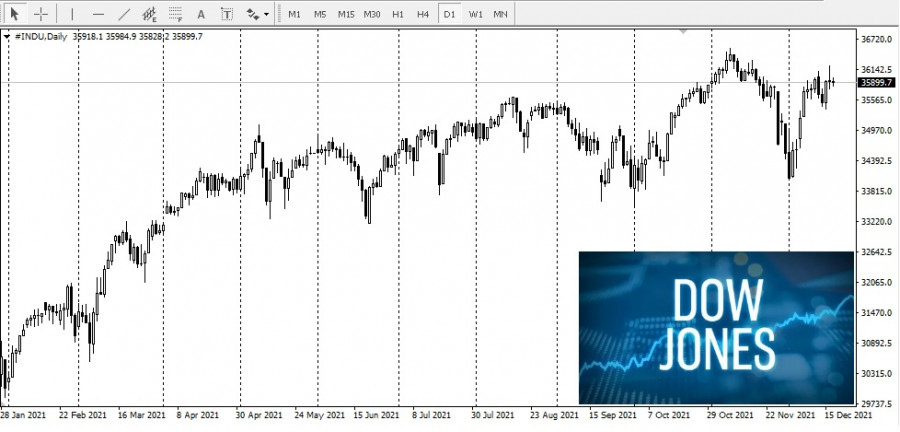This screenshot has width=900, height=432.
Task: Click the 36142.5 price scale label
Action: coord(877,69)
